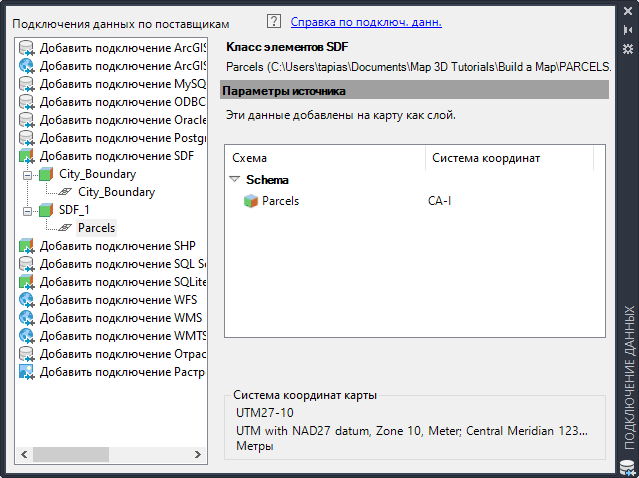Click the WFS connection globe icon
The height and width of the screenshot is (478, 639).
[26, 300]
